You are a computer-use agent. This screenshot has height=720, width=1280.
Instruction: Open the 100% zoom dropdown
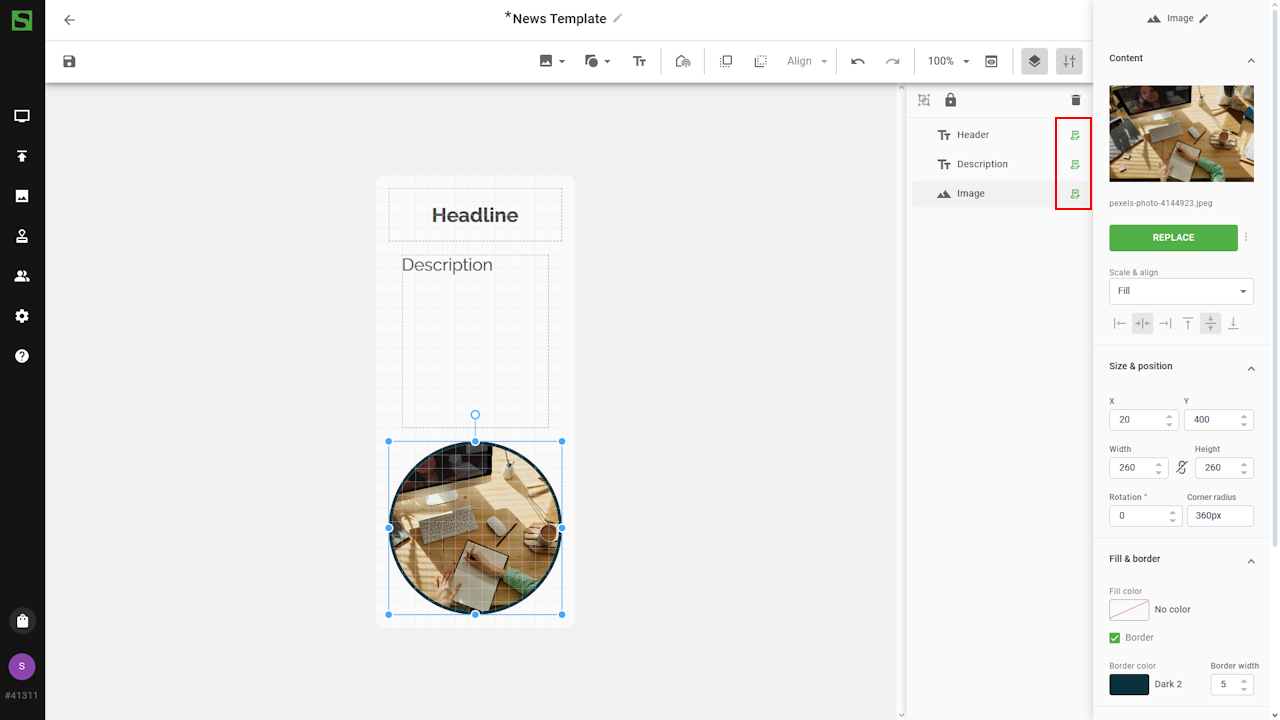coord(948,62)
